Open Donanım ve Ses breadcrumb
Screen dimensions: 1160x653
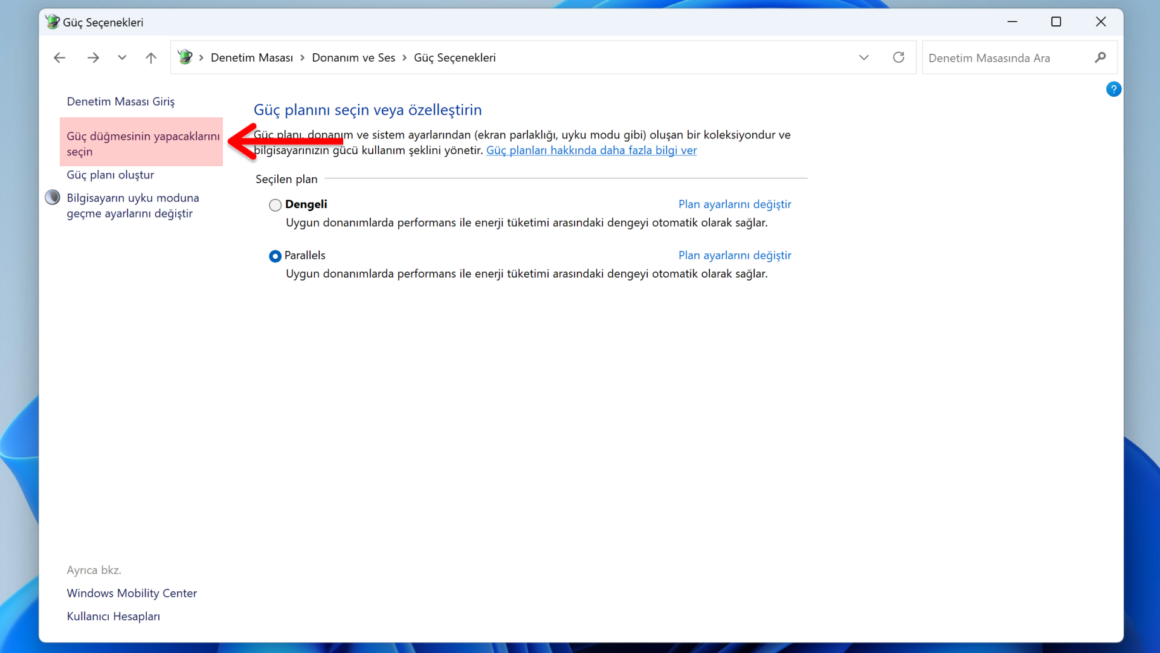[x=353, y=58]
